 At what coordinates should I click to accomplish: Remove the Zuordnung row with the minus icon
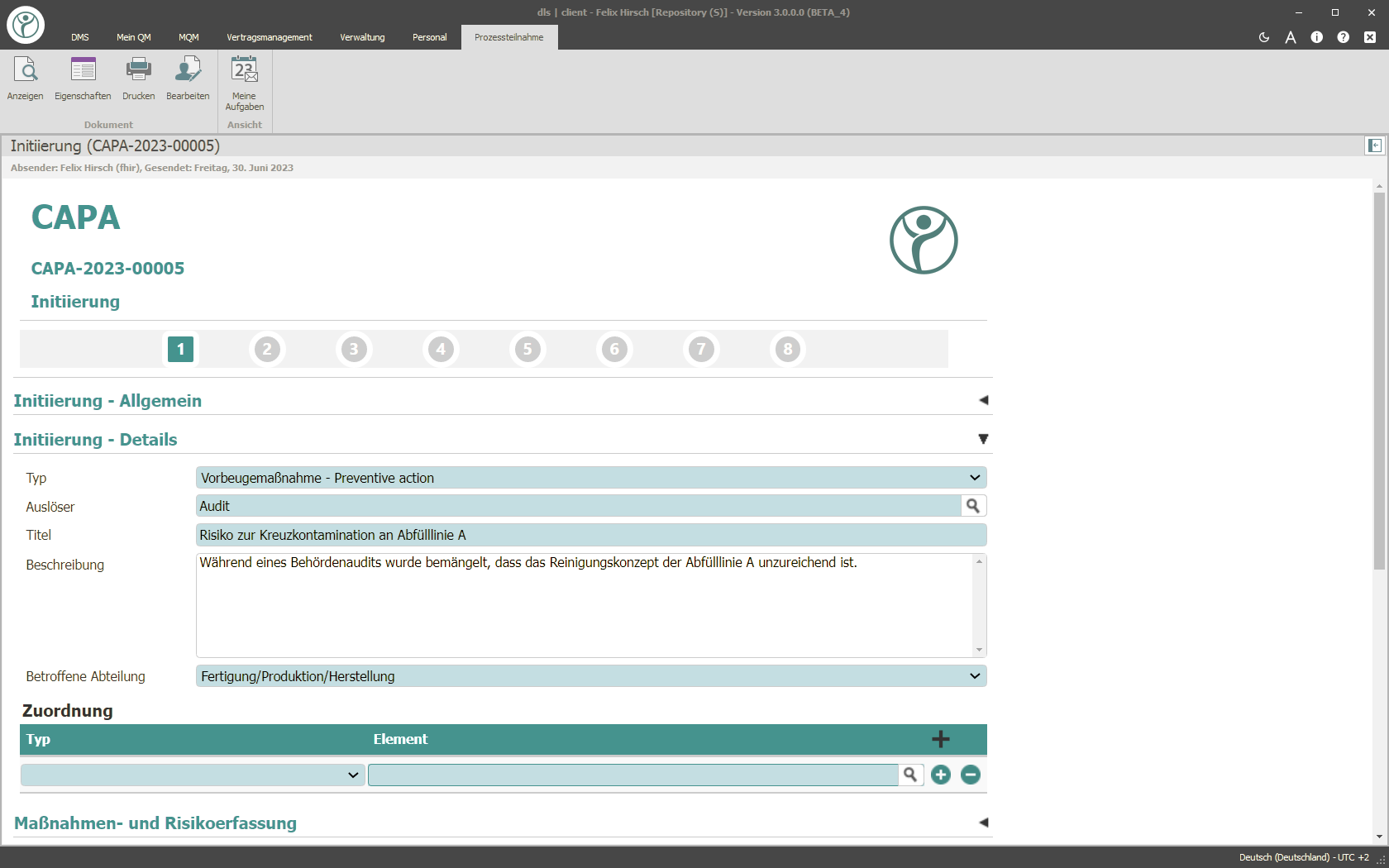[x=971, y=775]
